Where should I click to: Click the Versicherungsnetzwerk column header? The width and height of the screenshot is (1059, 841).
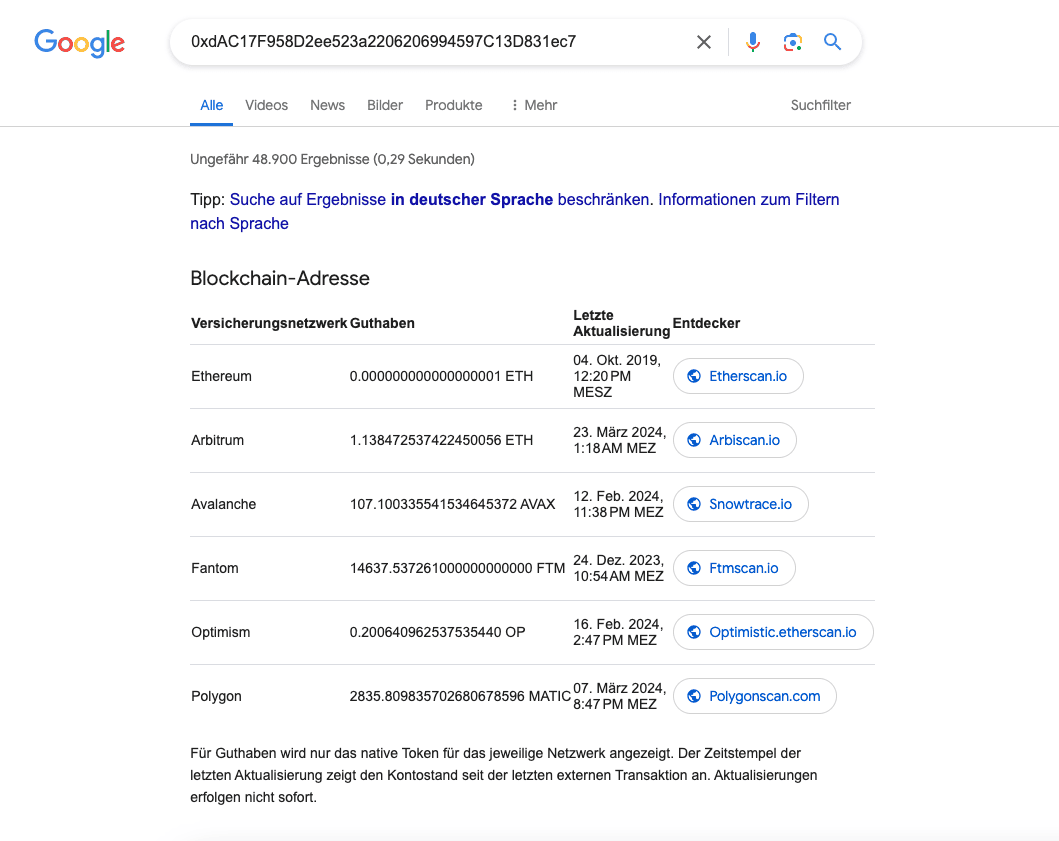[x=269, y=324]
